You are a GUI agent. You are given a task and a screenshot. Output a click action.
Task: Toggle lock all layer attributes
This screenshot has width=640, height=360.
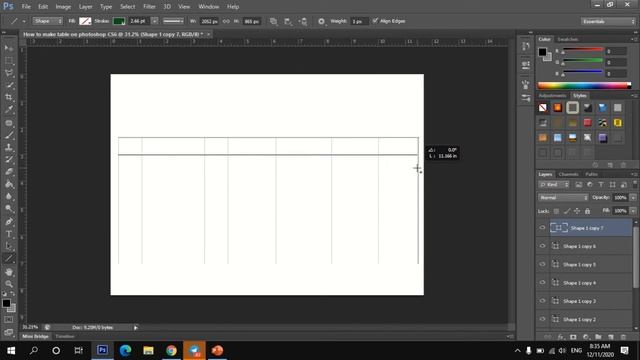click(587, 211)
